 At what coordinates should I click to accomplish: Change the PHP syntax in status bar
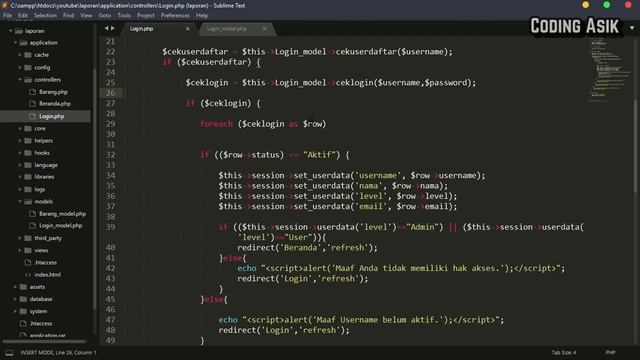pos(610,352)
